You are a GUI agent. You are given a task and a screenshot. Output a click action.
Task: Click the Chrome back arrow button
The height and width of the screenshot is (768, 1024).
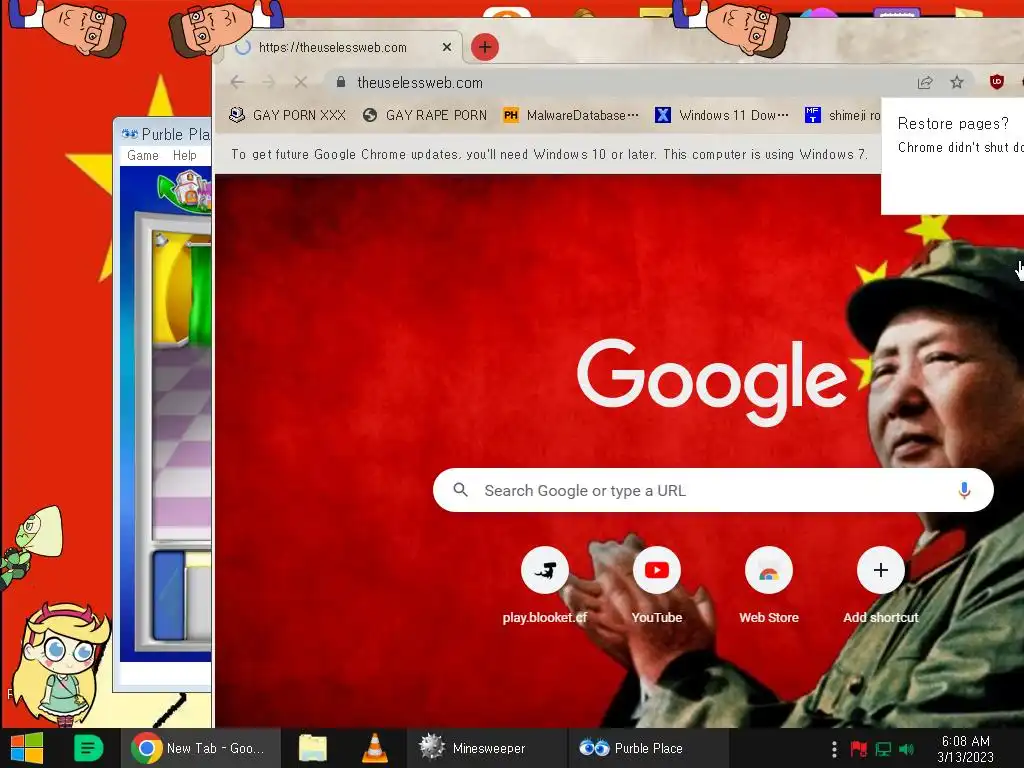[x=237, y=82]
